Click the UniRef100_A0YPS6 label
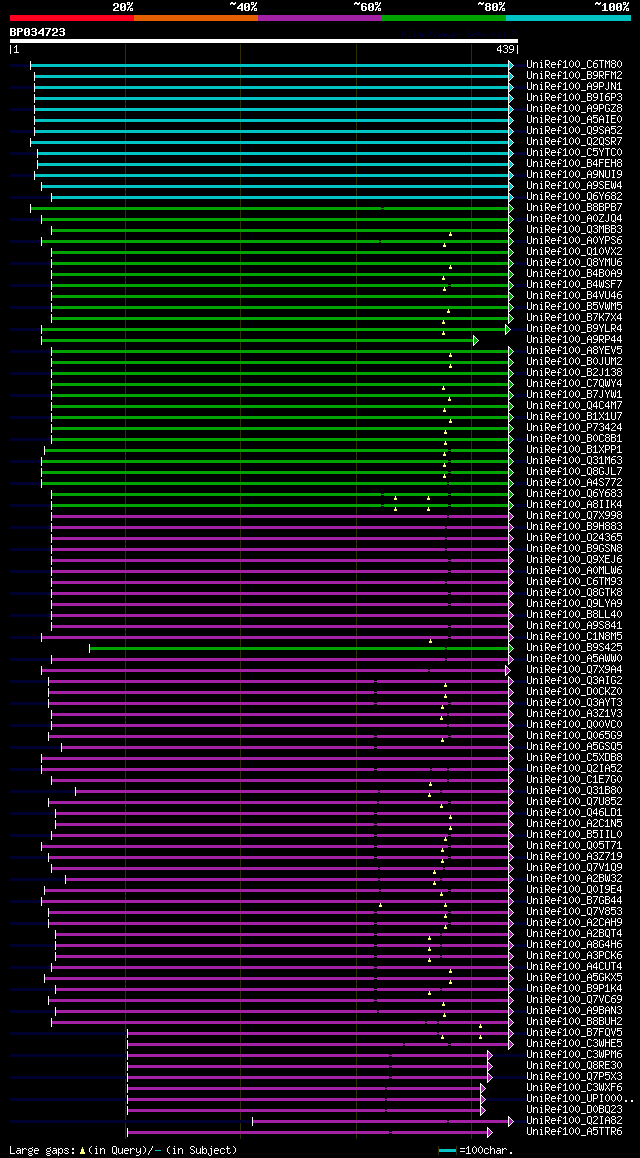640x1158 pixels. 574,241
